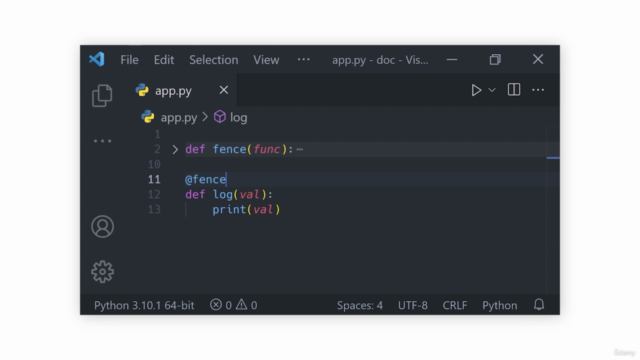Open the run options dropdown arrow
640x360 pixels.
(x=492, y=90)
